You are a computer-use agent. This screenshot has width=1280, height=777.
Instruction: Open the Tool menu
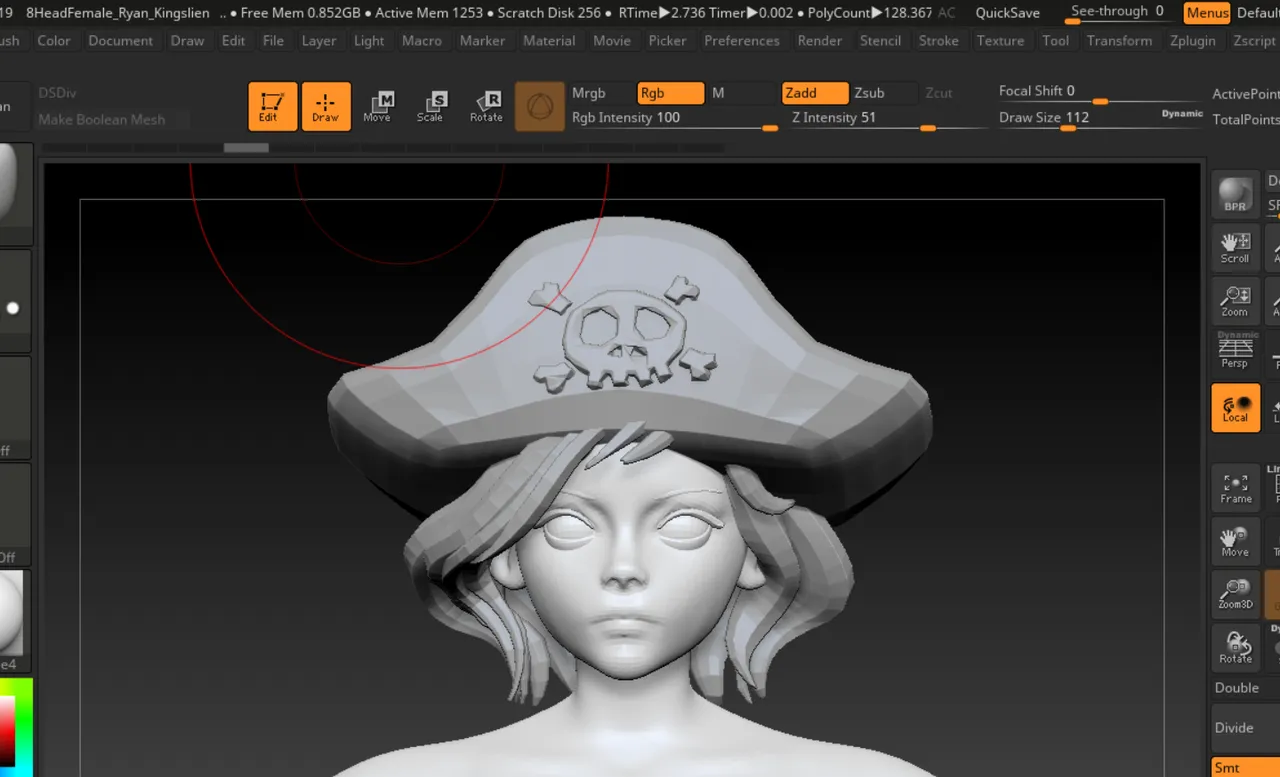[x=1056, y=41]
